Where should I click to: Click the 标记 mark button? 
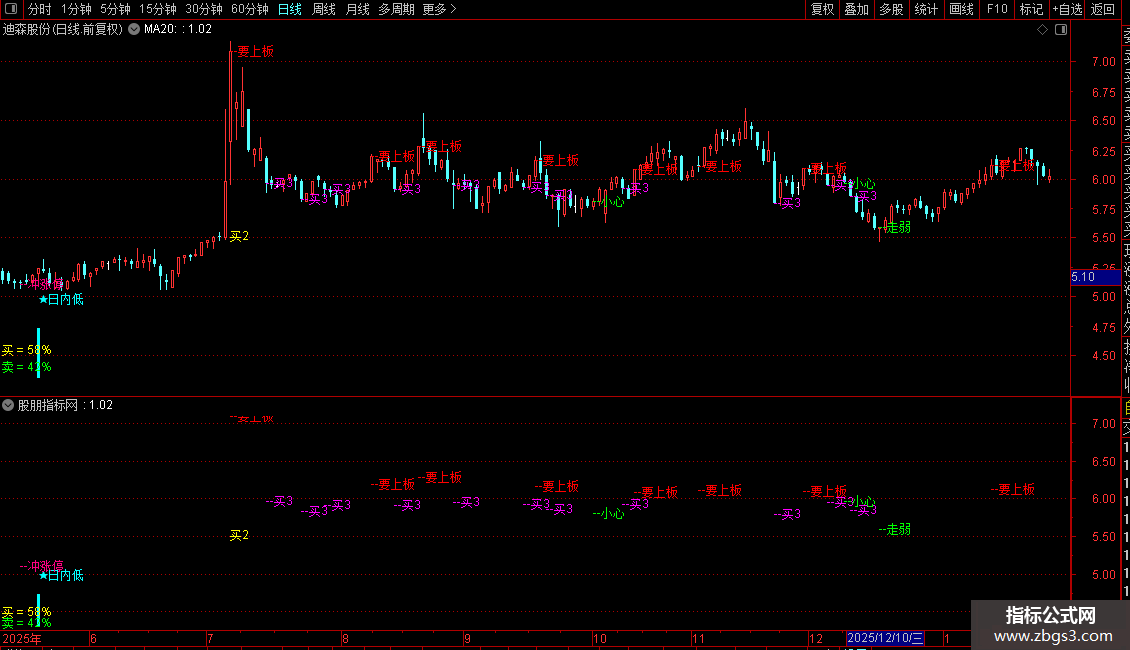[1031, 9]
